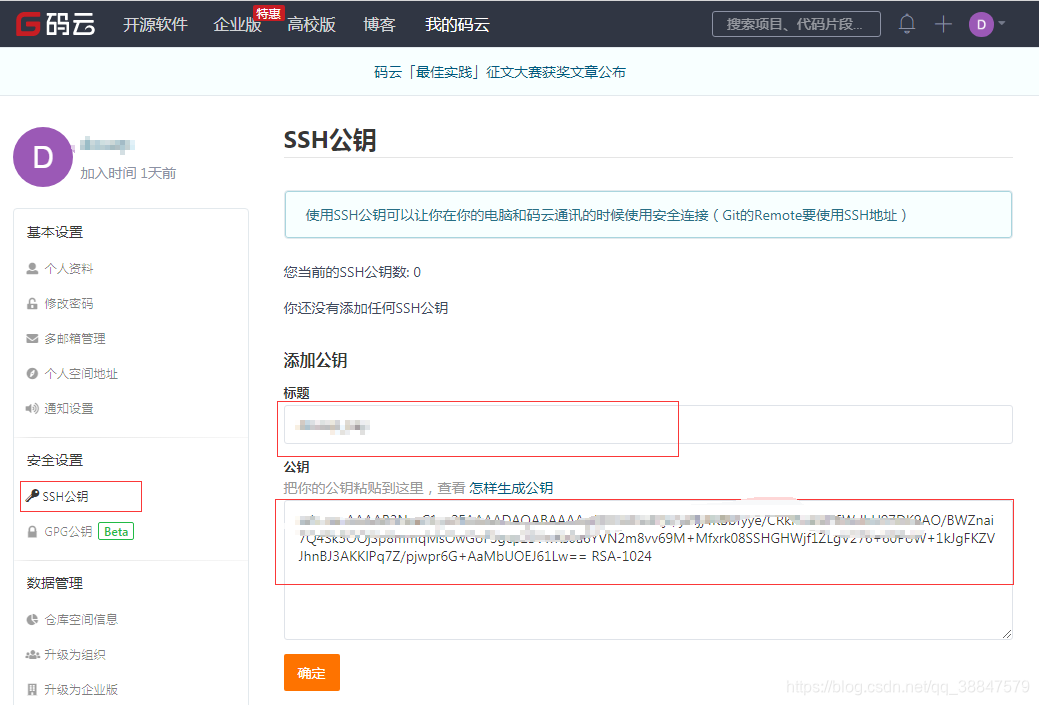The image size is (1039, 705).
Task: Click the 加入时间 1天前 text
Action: [128, 173]
